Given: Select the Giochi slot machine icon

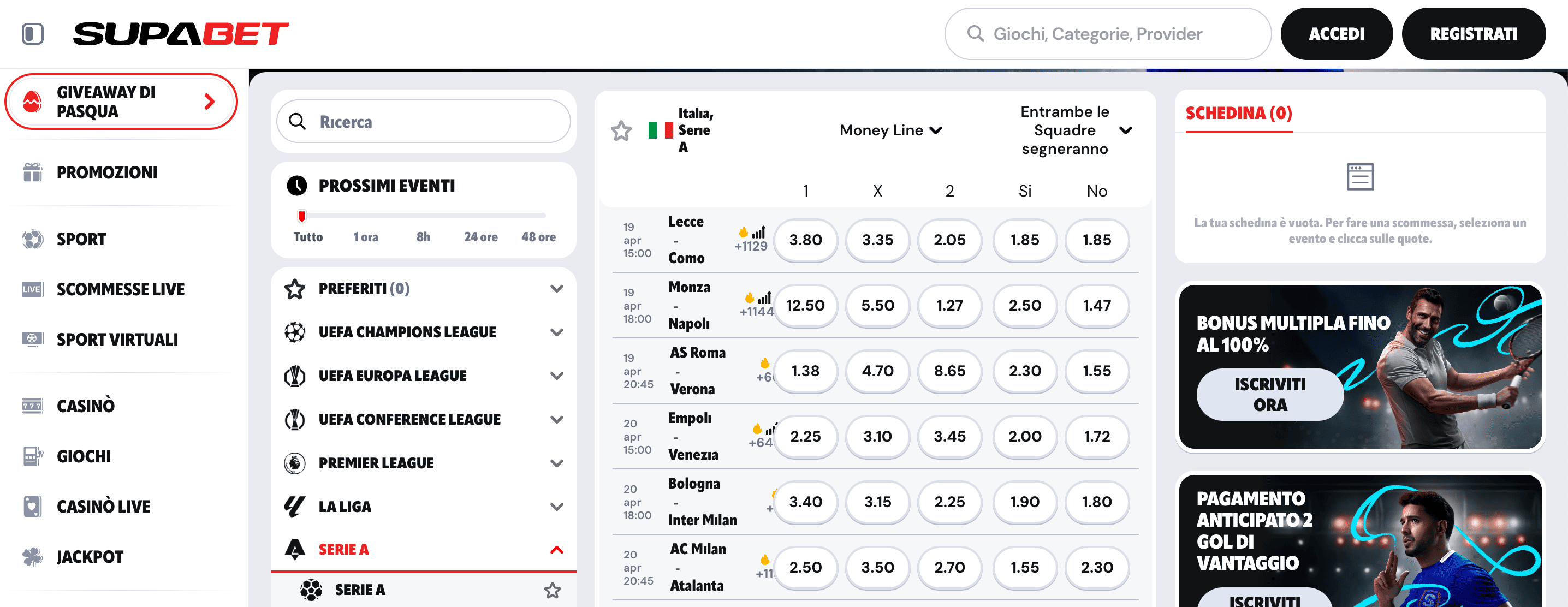Looking at the screenshot, I should click(32, 455).
